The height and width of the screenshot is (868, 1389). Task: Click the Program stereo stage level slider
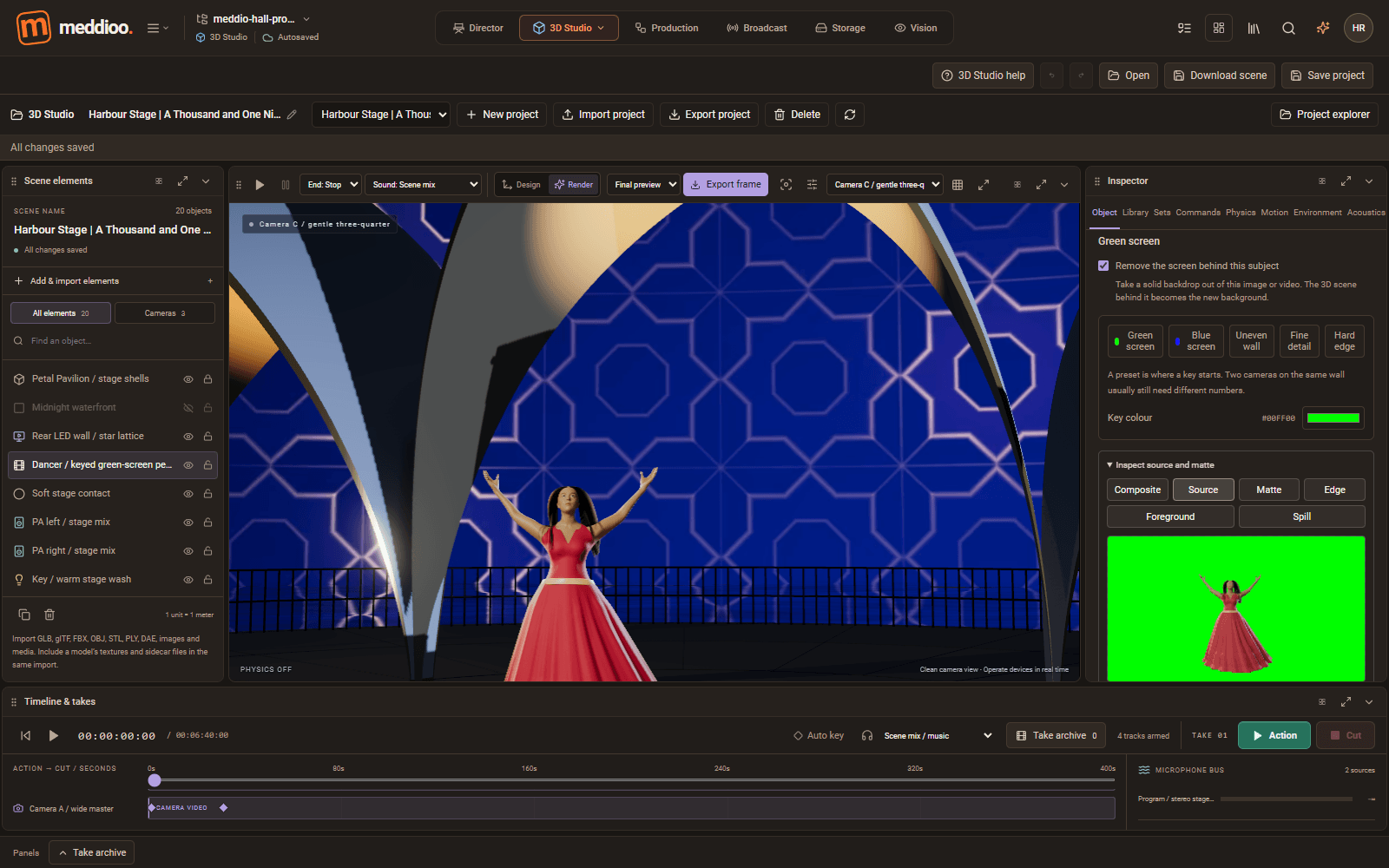click(1287, 799)
